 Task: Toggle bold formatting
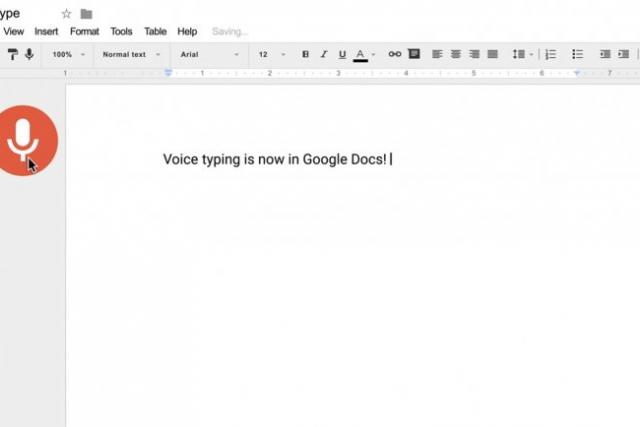(305, 54)
